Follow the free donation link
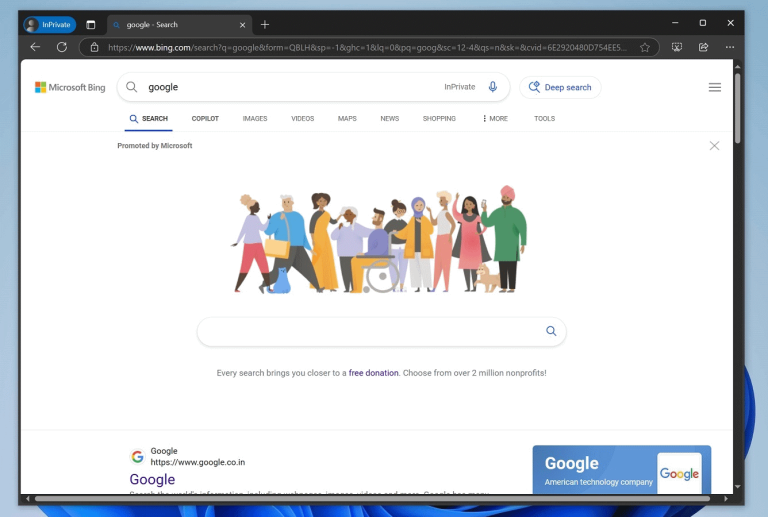The height and width of the screenshot is (517, 768). pyautogui.click(x=373, y=373)
